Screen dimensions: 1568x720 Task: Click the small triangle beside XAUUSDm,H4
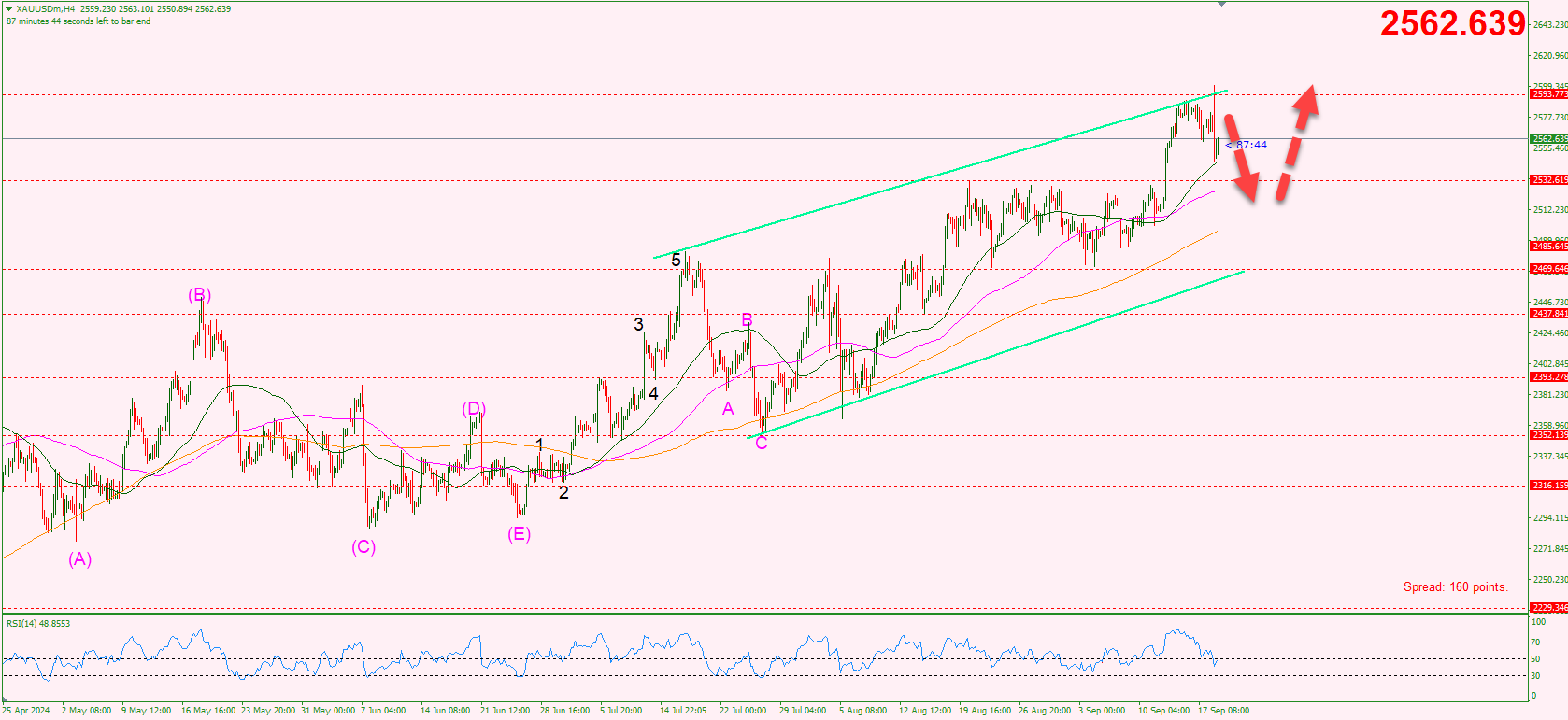8,9
